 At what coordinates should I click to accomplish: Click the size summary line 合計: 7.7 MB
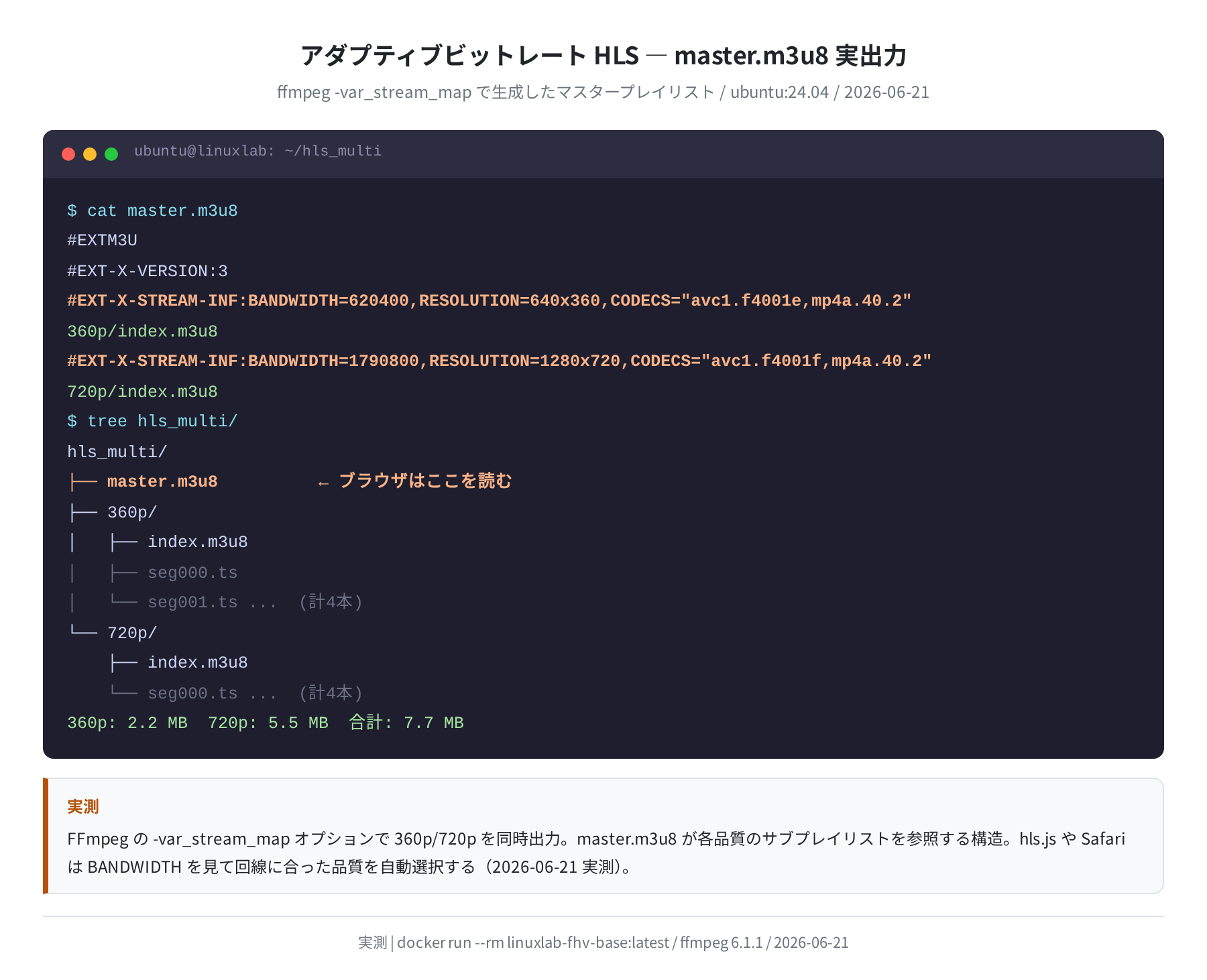tap(266, 723)
